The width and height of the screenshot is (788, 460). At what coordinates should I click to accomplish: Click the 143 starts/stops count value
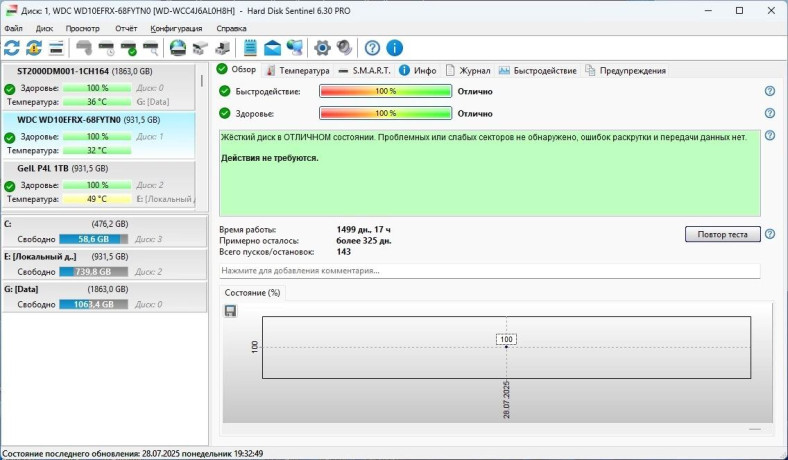click(x=343, y=252)
